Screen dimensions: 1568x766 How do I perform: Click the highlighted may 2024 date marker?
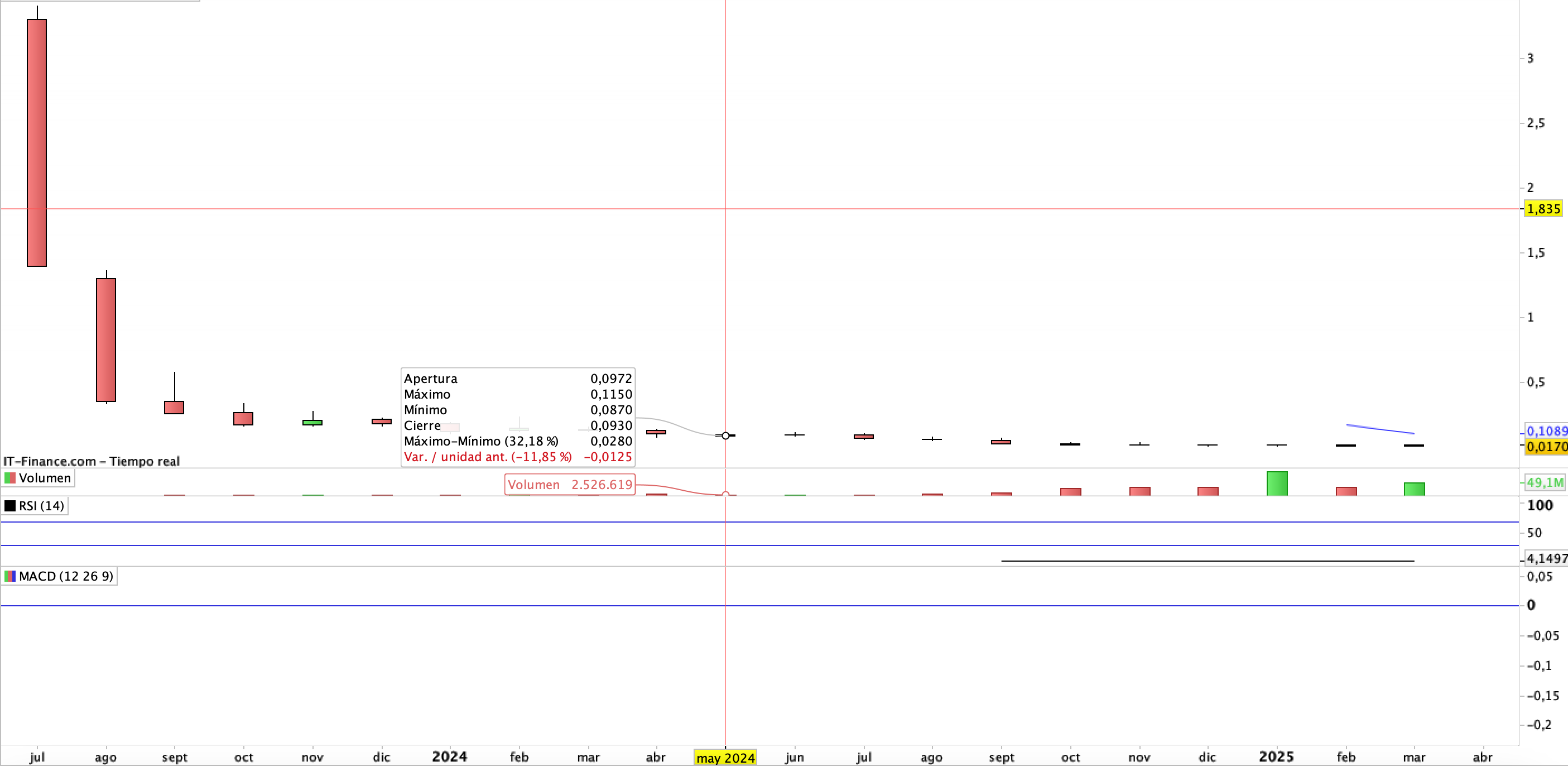coord(725,758)
